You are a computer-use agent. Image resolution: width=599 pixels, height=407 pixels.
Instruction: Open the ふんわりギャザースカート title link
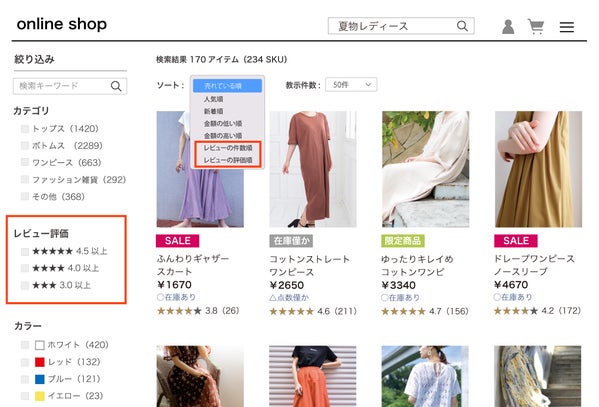tap(193, 265)
